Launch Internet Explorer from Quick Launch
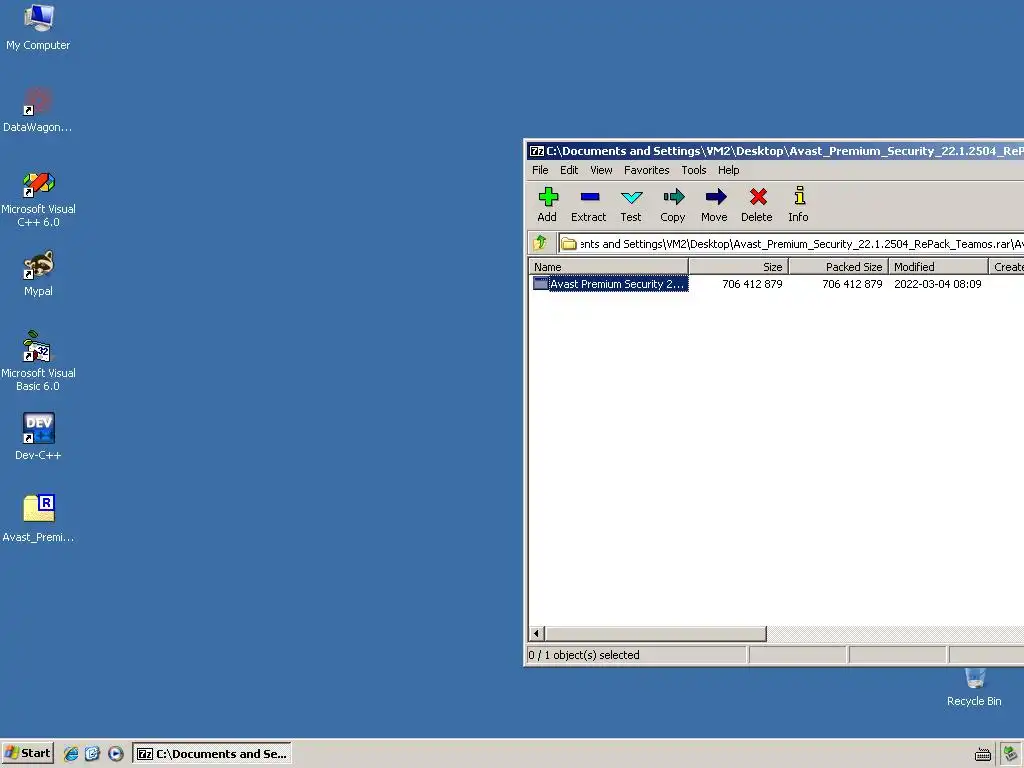 pos(71,754)
